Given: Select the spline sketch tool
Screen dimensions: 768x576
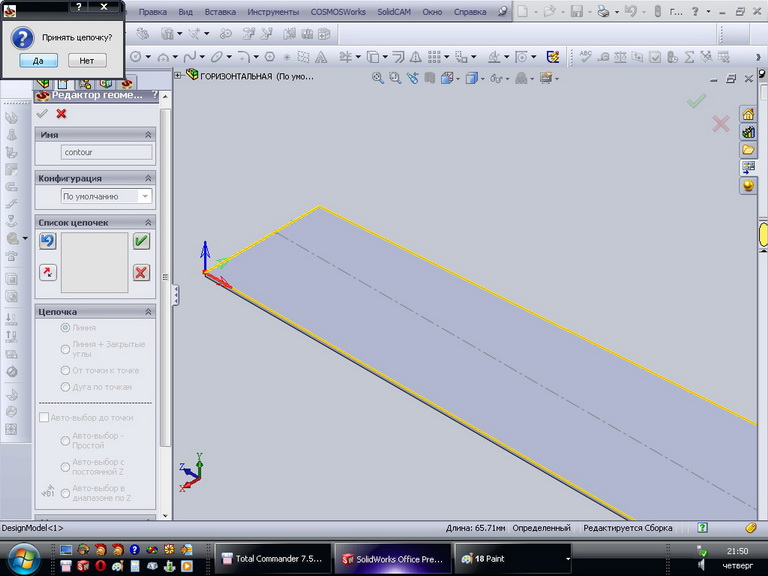Looking at the screenshot, I should (190, 57).
